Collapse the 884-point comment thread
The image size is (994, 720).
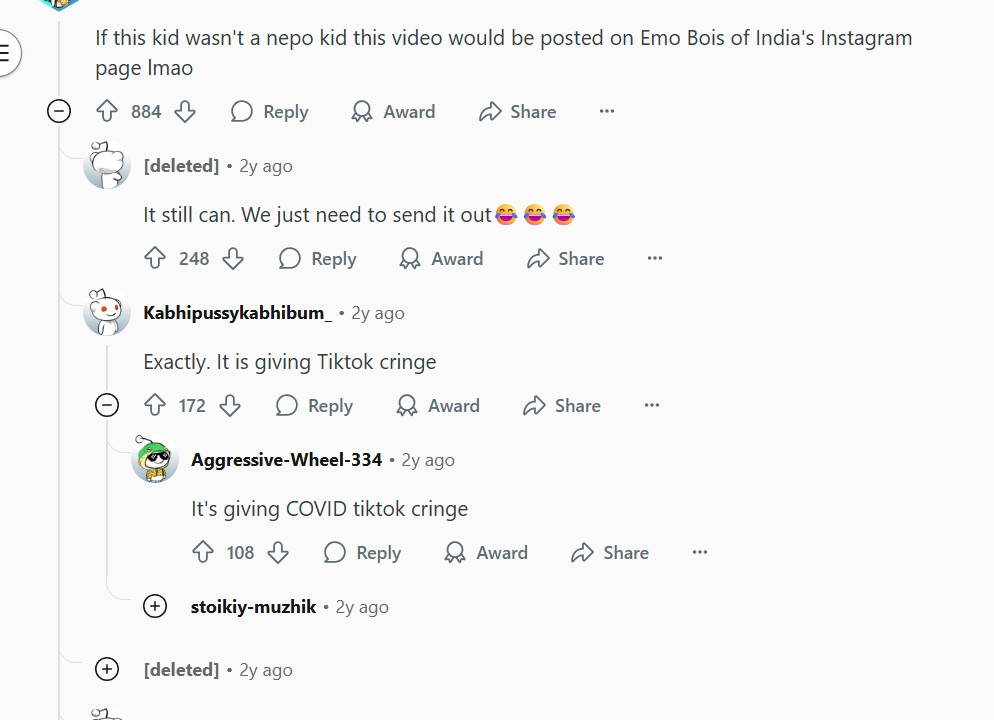coord(59,111)
